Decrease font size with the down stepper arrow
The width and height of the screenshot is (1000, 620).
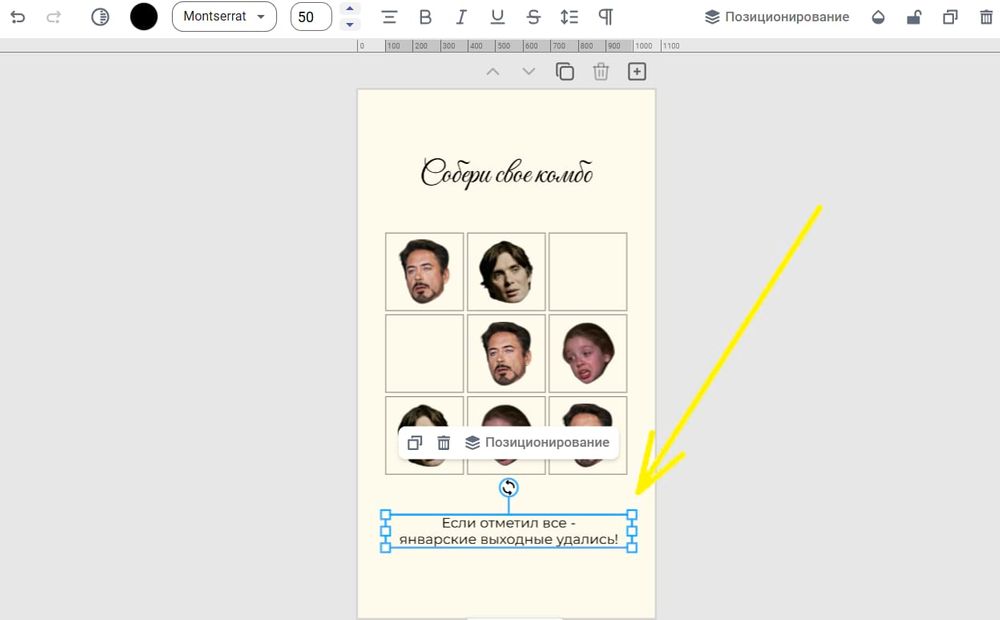349,25
